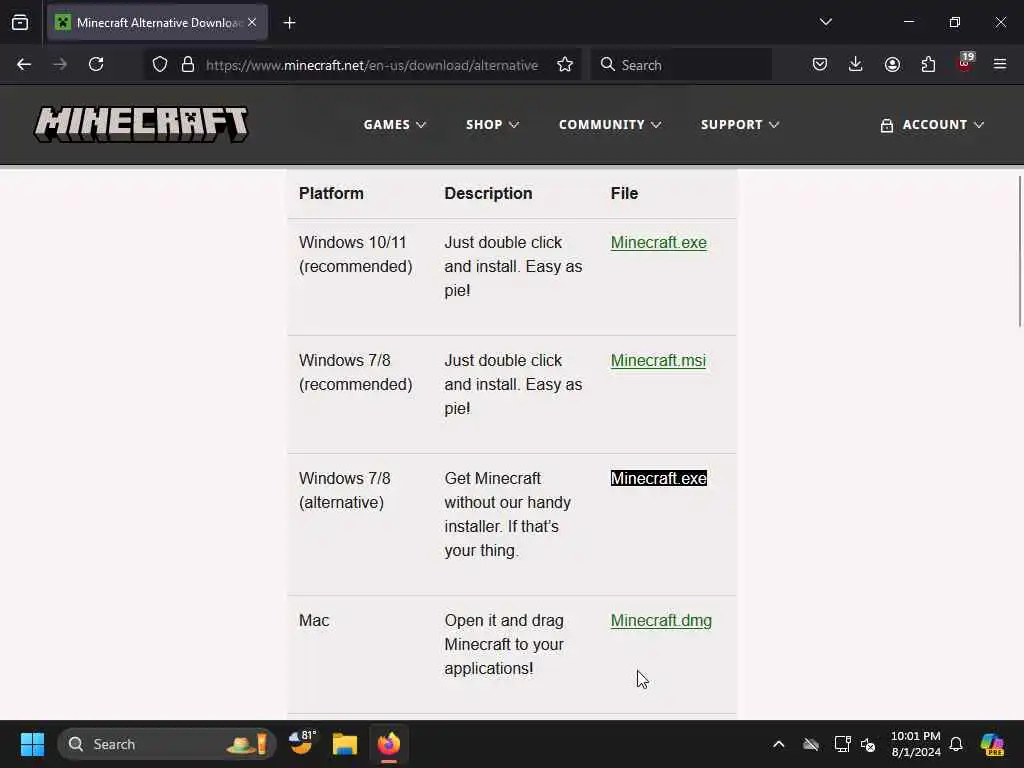Expand the Support menu
The image size is (1024, 768).
pos(740,125)
